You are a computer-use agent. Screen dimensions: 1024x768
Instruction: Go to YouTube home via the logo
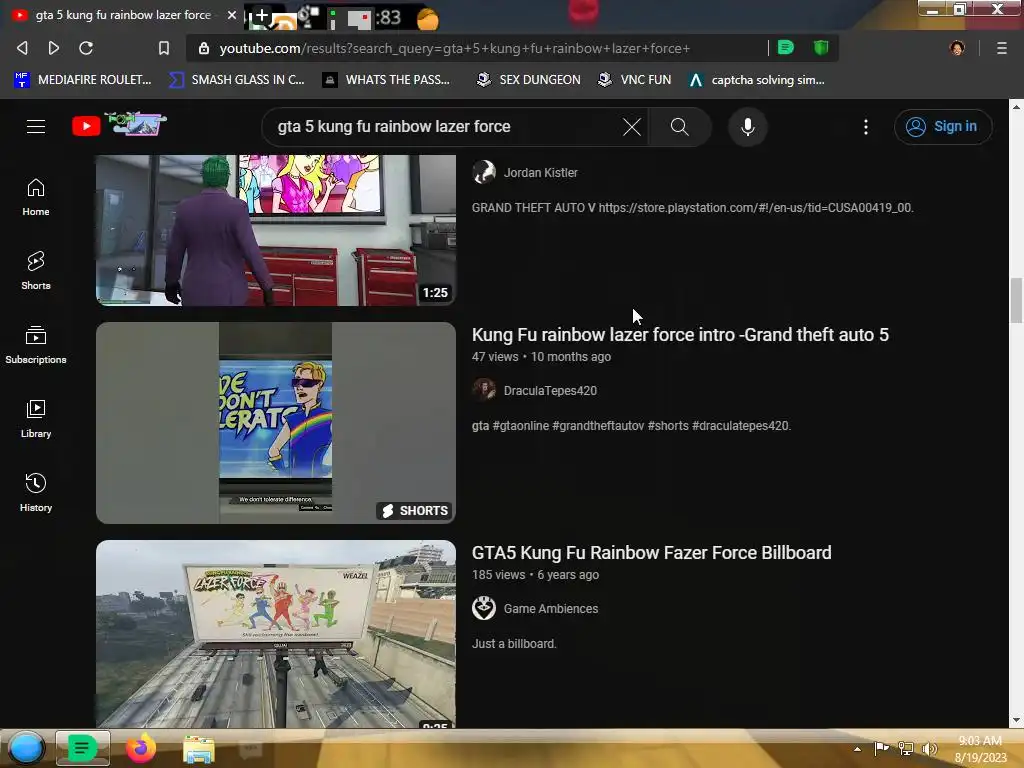[119, 125]
